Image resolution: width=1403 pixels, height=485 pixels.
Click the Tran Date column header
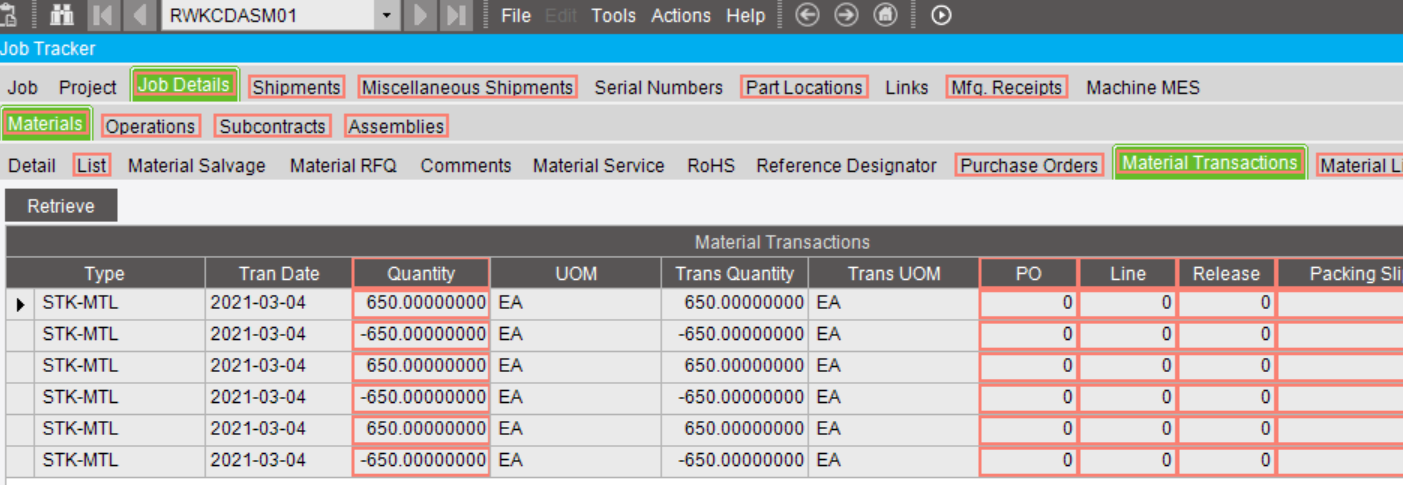[x=279, y=273]
